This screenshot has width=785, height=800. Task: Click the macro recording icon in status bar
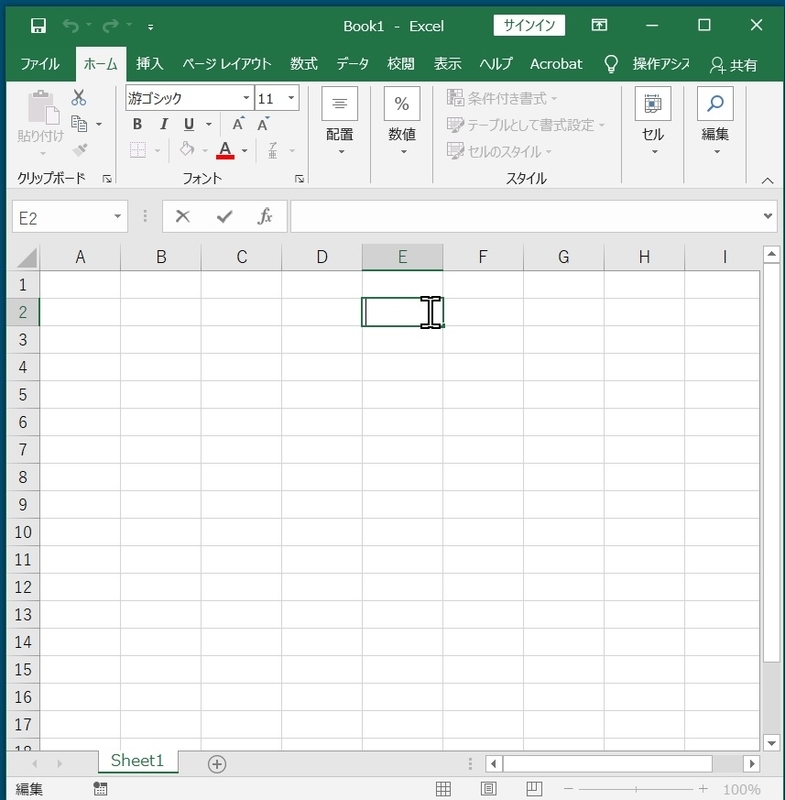tap(100, 788)
